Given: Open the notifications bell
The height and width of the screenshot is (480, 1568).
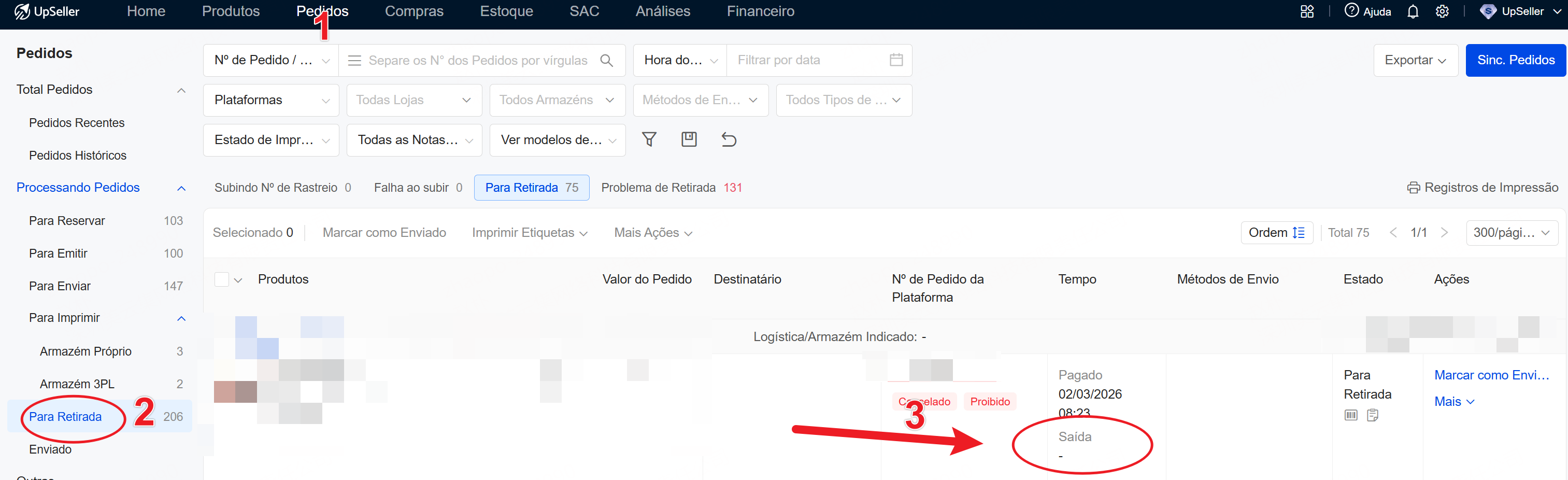Looking at the screenshot, I should [x=1413, y=11].
